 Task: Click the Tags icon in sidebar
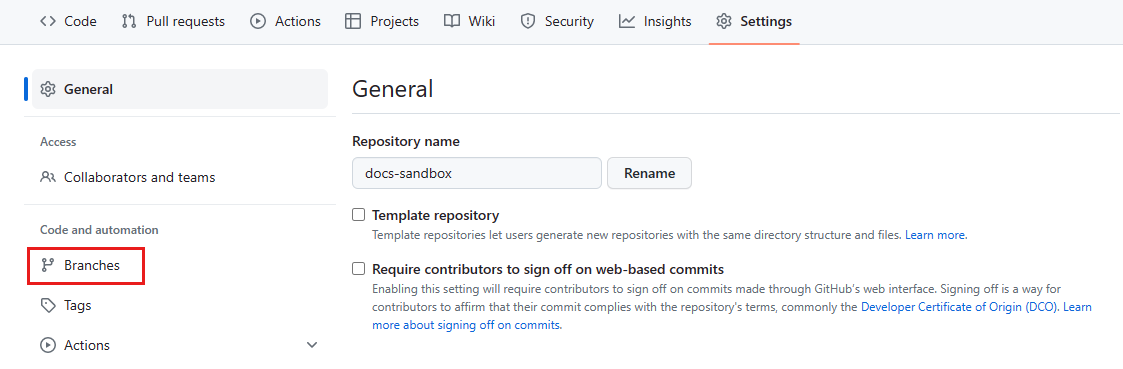click(x=48, y=305)
